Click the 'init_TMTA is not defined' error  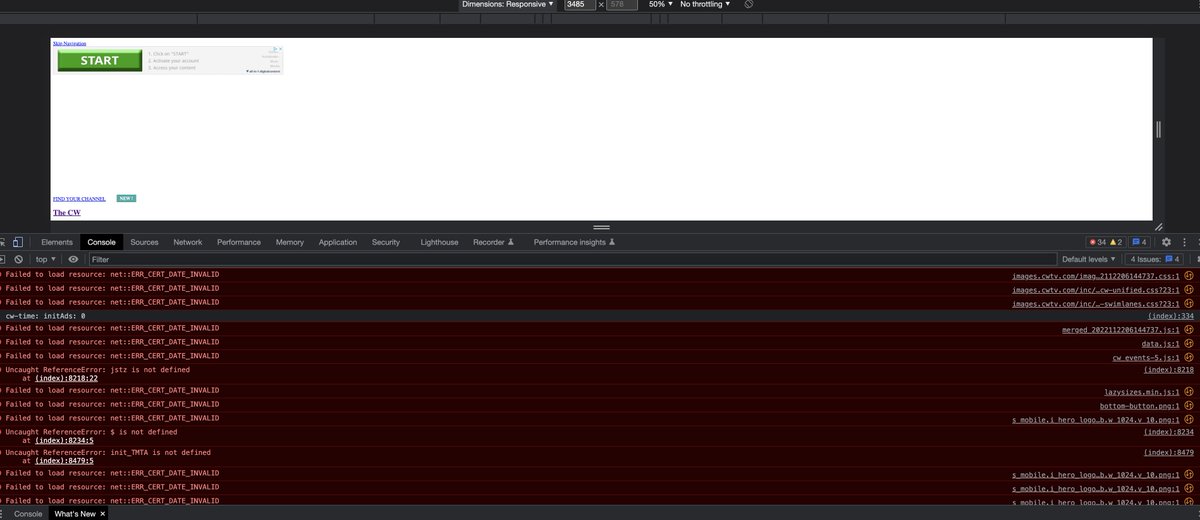[108, 452]
